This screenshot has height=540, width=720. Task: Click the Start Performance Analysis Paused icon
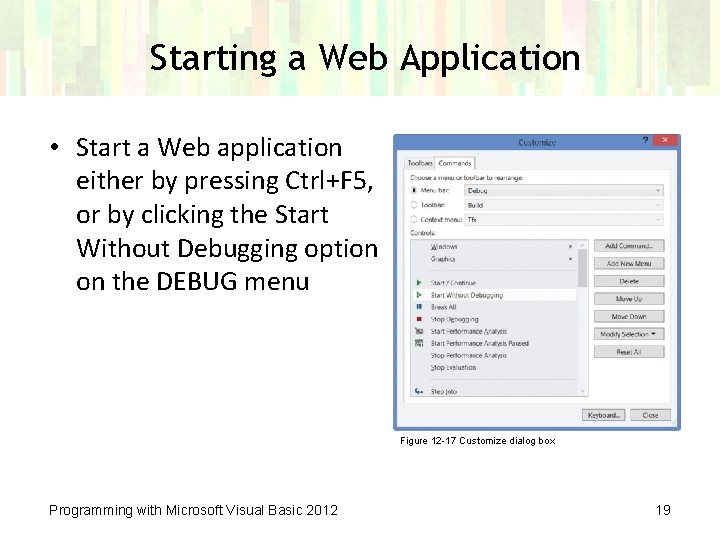[x=419, y=343]
